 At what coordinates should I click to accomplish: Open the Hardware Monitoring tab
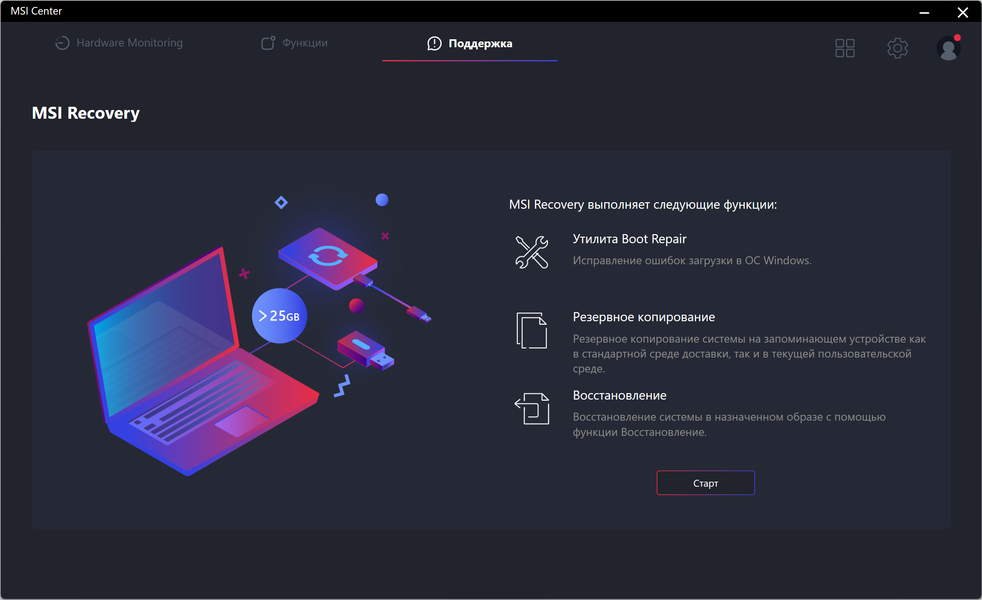(x=119, y=43)
